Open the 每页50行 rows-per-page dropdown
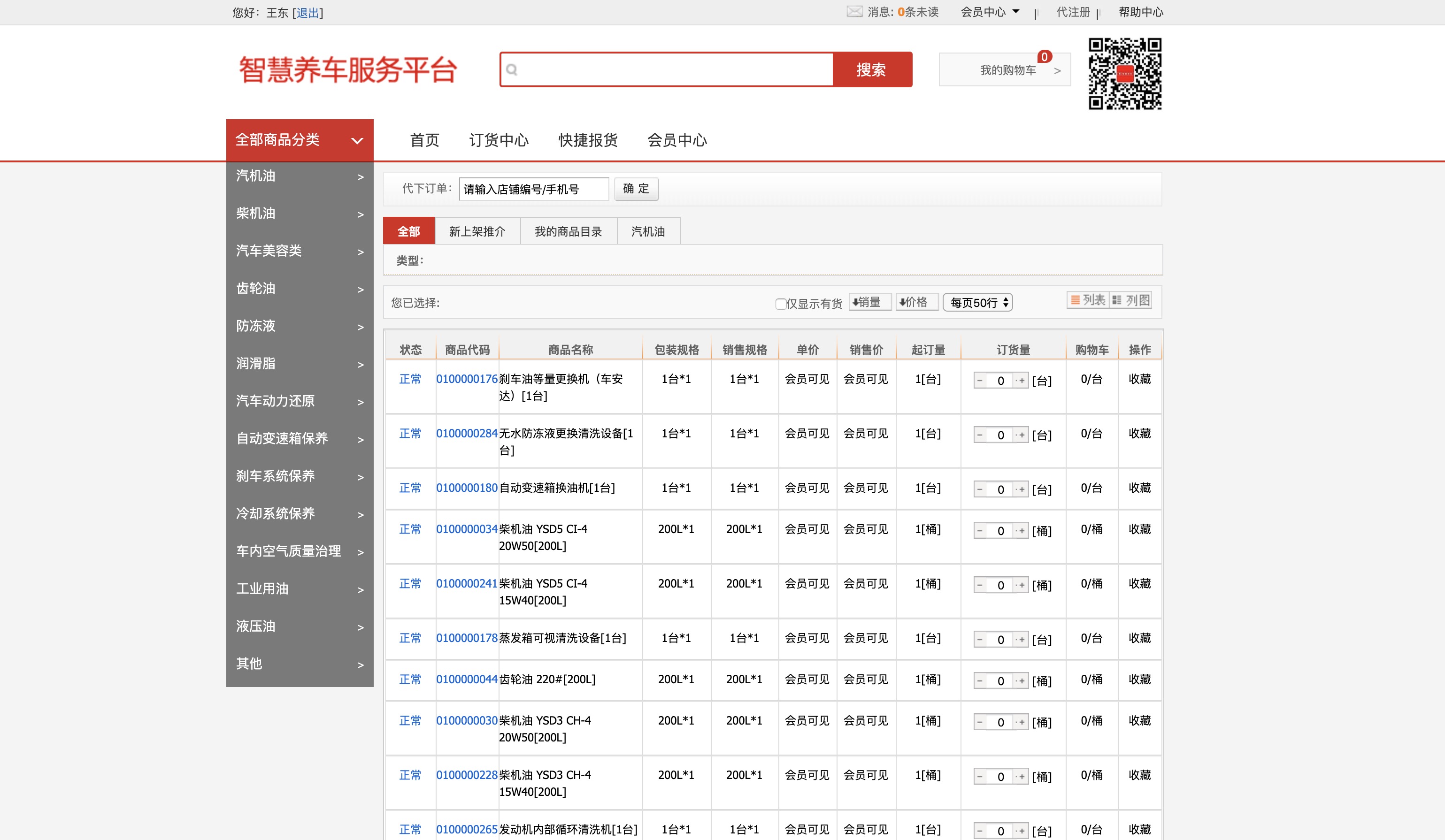 tap(978, 302)
